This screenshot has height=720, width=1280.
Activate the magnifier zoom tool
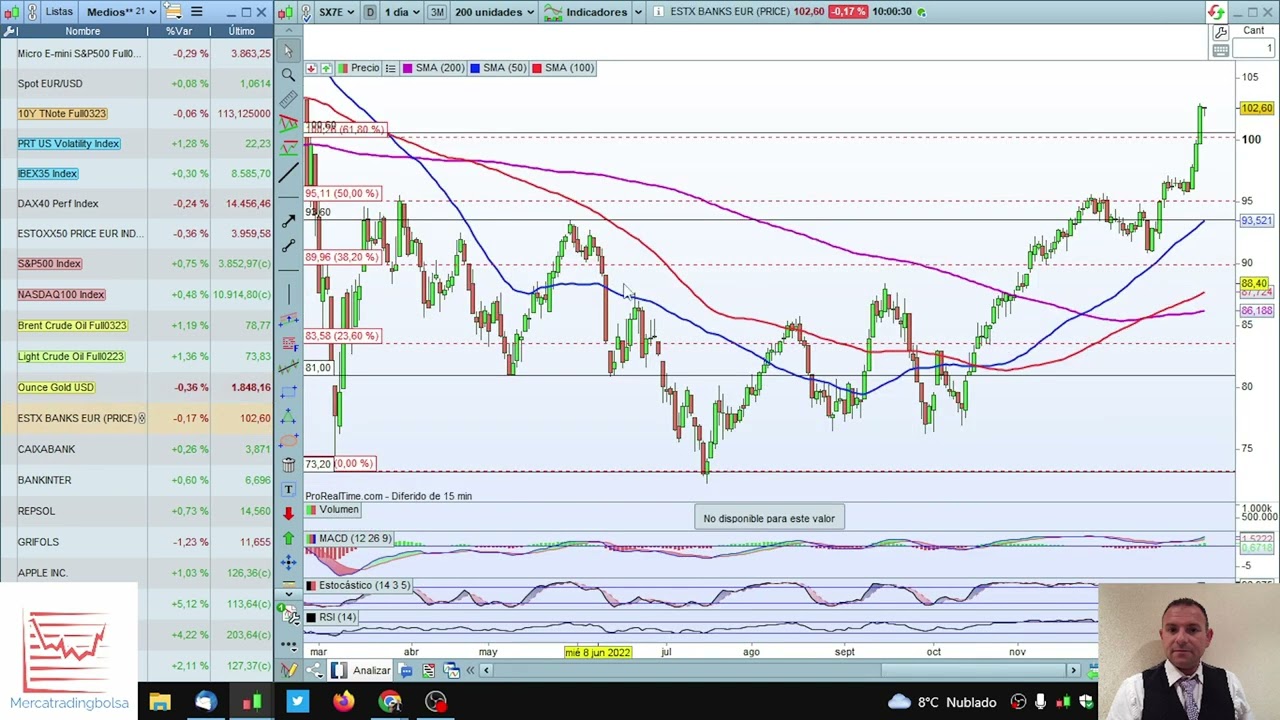288,75
